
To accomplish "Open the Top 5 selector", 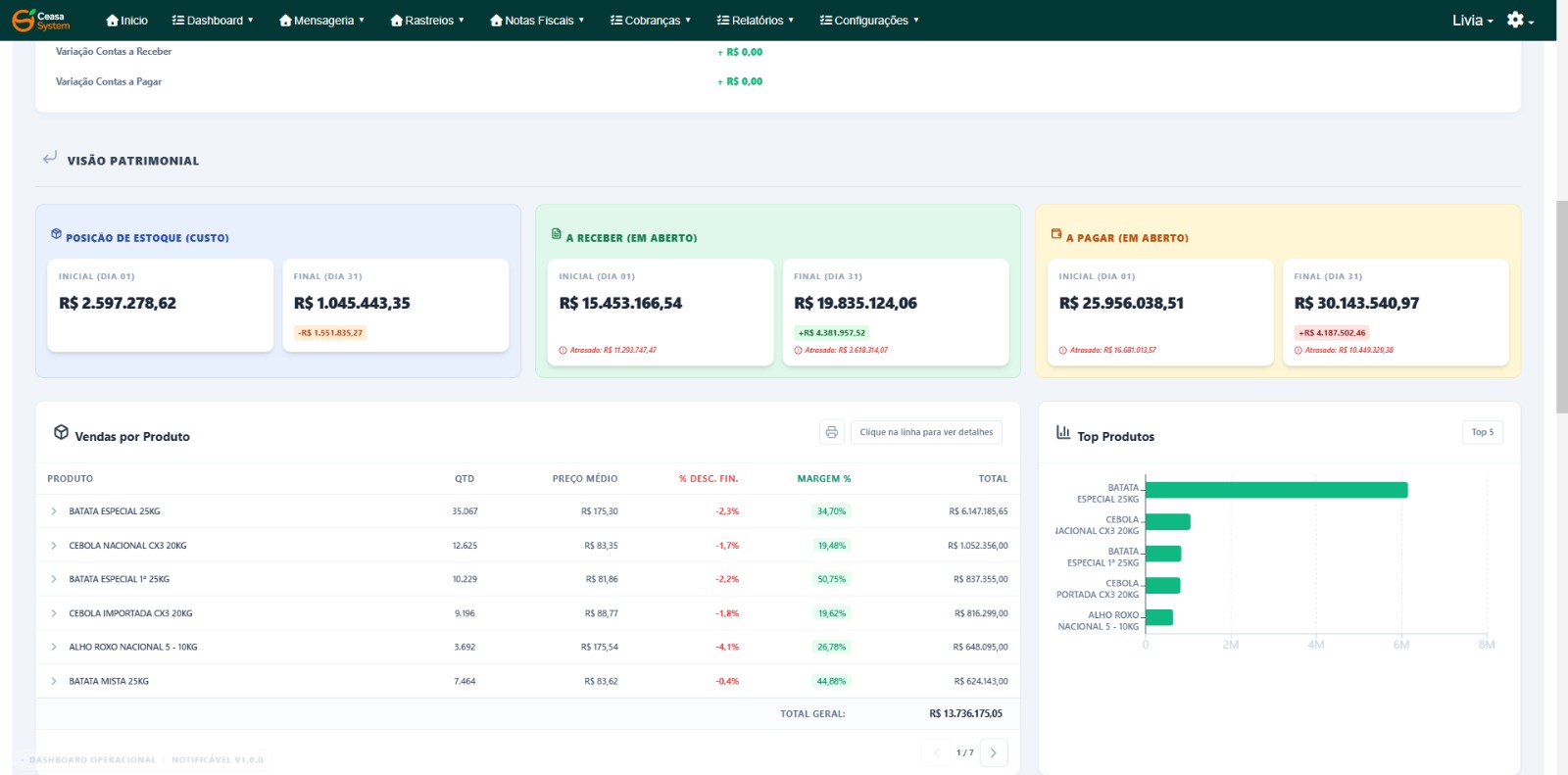I will 1483,432.
